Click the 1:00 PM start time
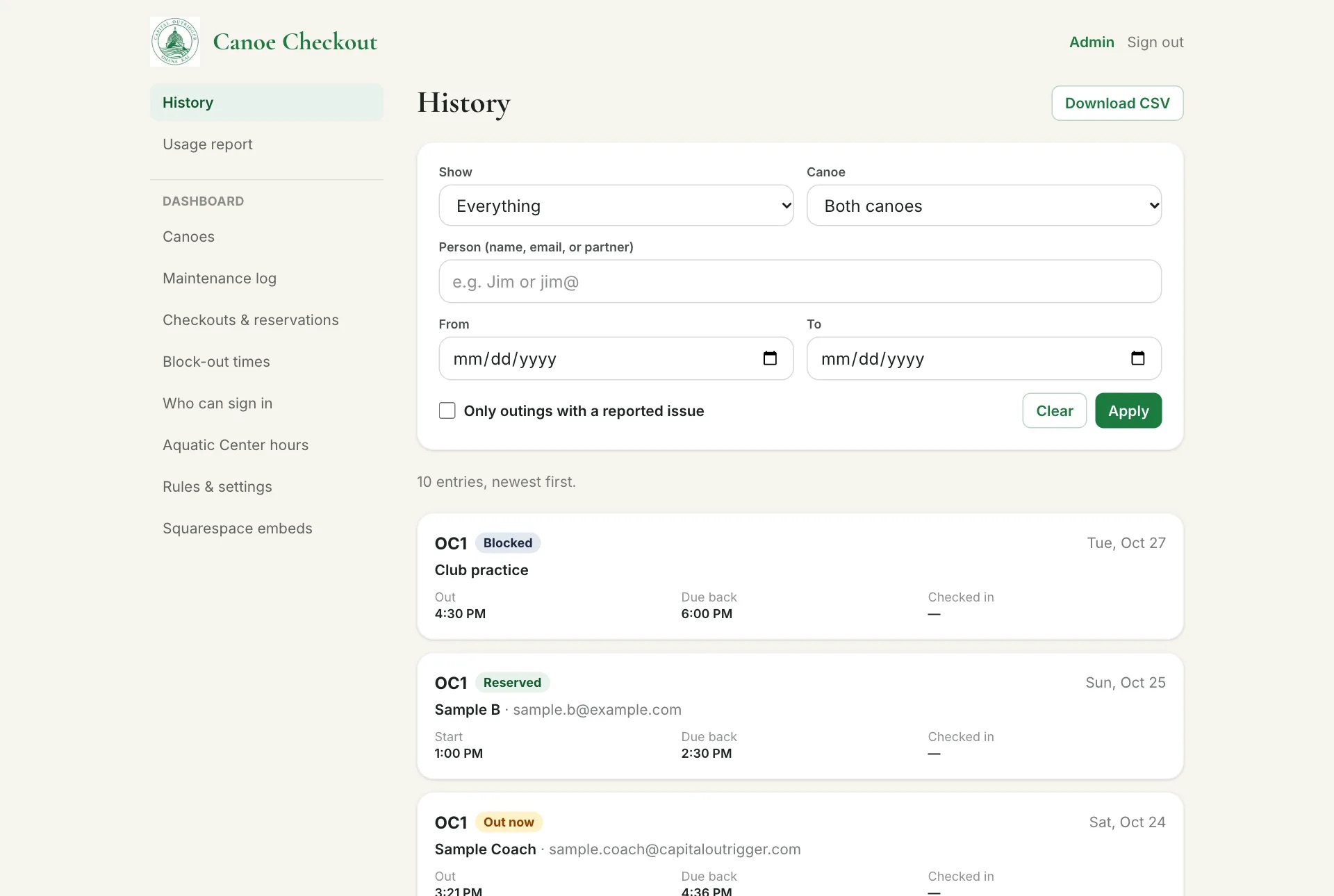The height and width of the screenshot is (896, 1334). (x=459, y=754)
